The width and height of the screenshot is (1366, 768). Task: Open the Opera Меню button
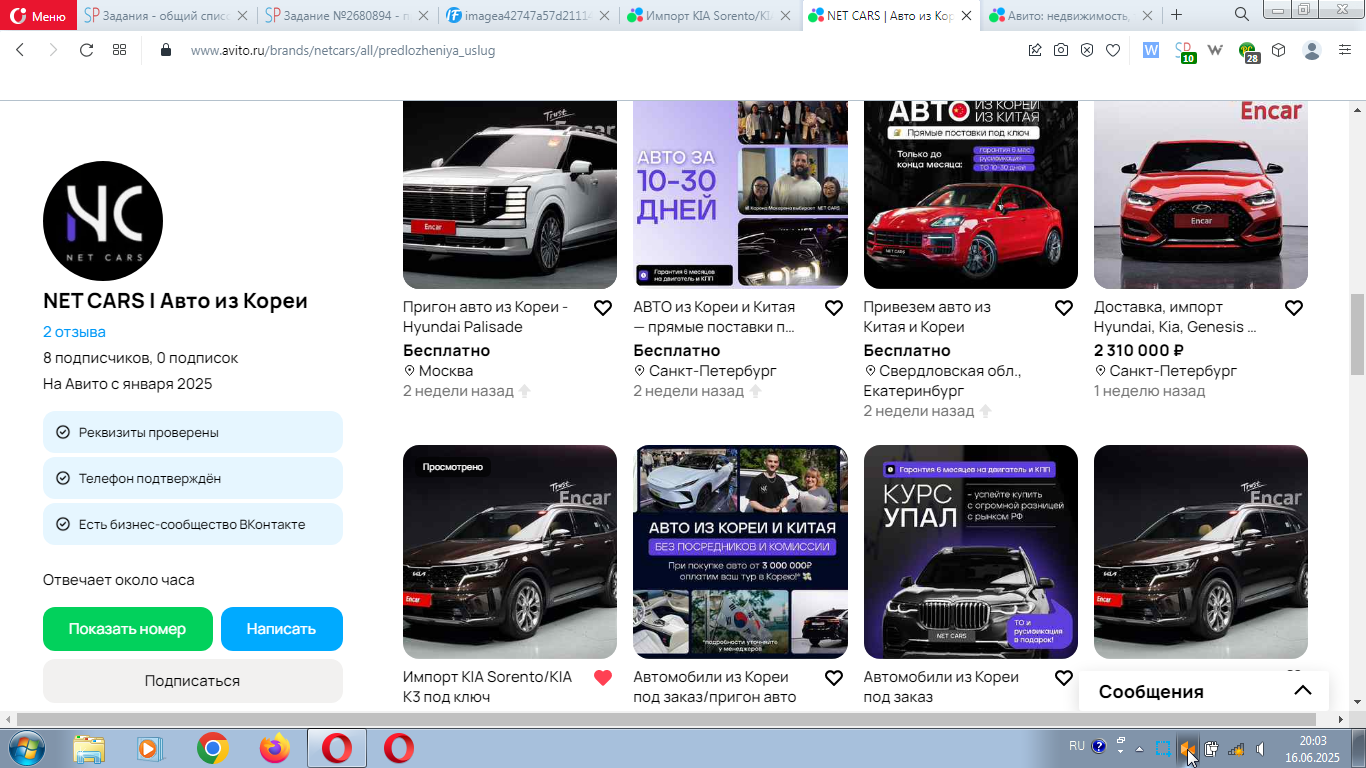tap(38, 15)
